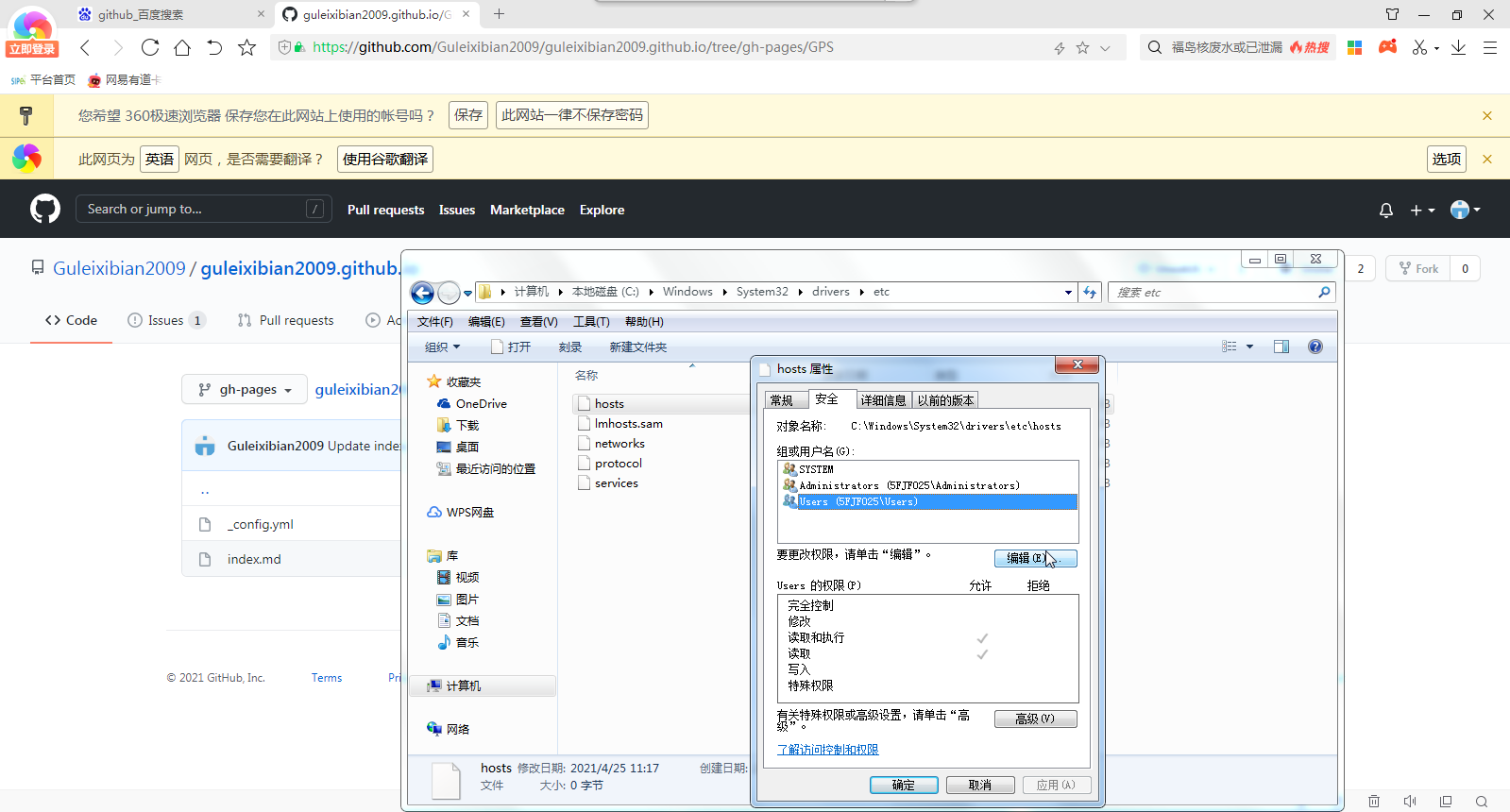Change view with Explorer view mode icon
This screenshot has width=1510, height=812.
tap(1229, 347)
